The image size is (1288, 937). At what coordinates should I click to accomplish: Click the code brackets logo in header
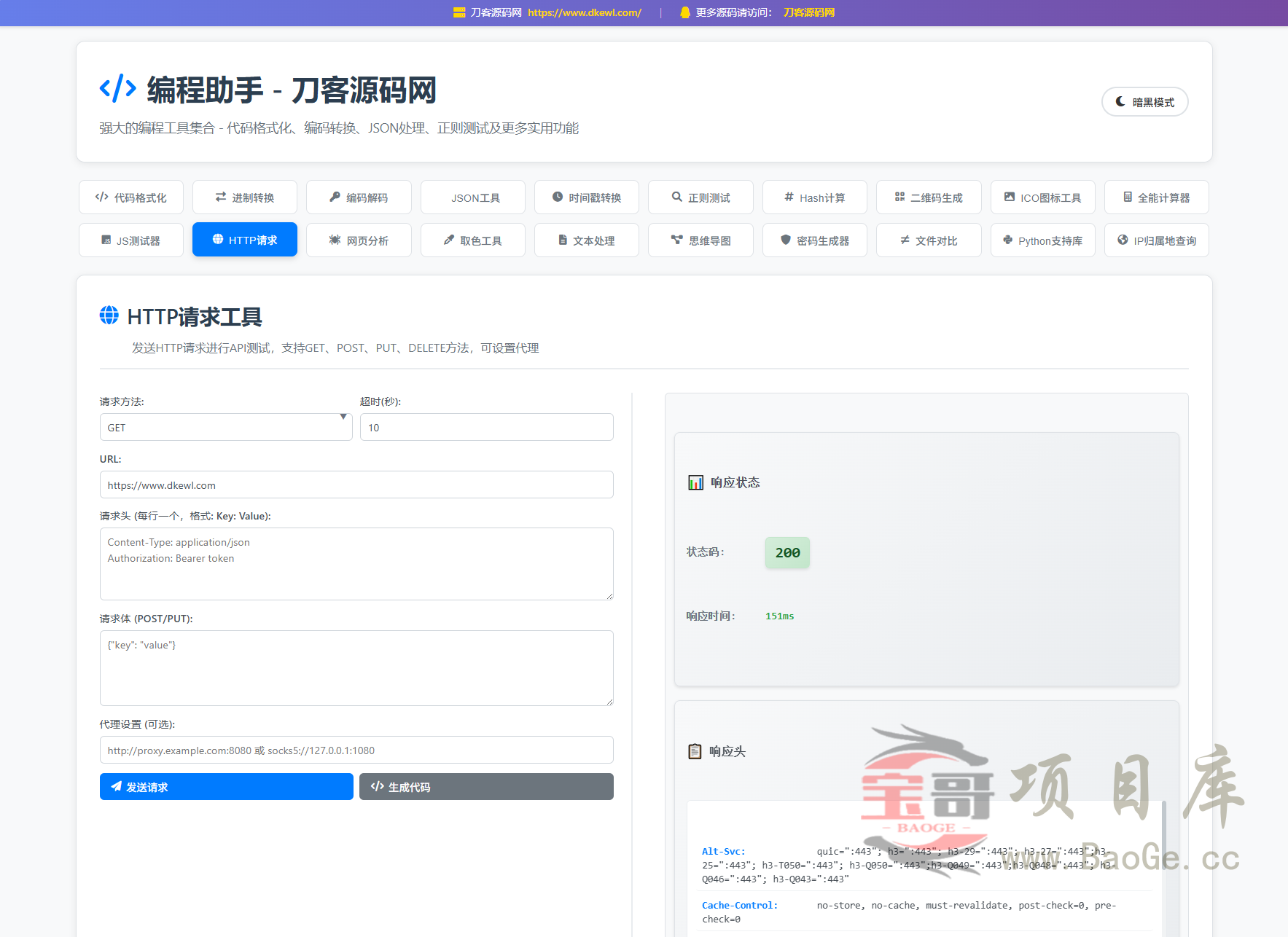coord(117,88)
